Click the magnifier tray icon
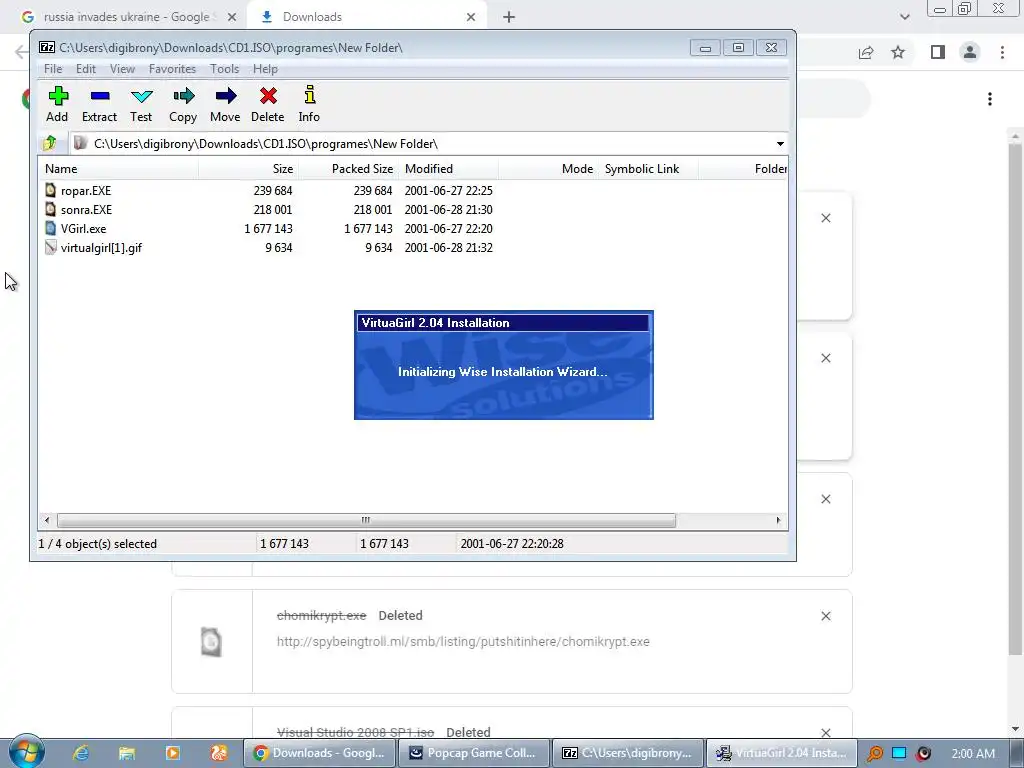 [x=874, y=753]
